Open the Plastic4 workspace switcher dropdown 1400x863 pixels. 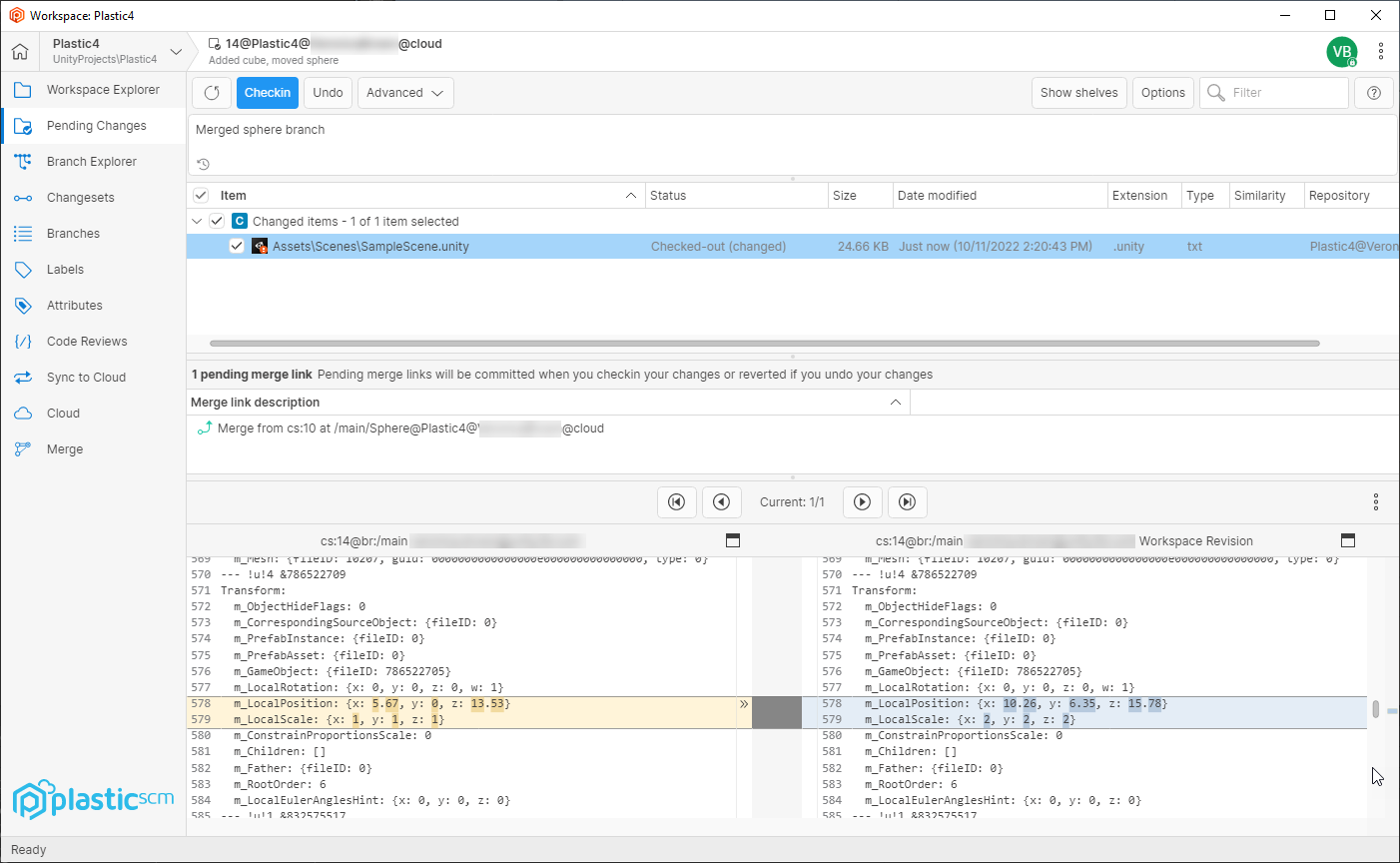coord(176,51)
